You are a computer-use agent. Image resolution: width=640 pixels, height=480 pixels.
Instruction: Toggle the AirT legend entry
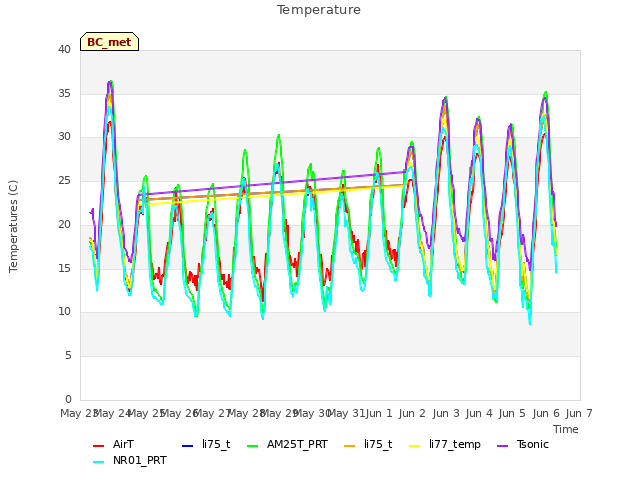point(113,444)
